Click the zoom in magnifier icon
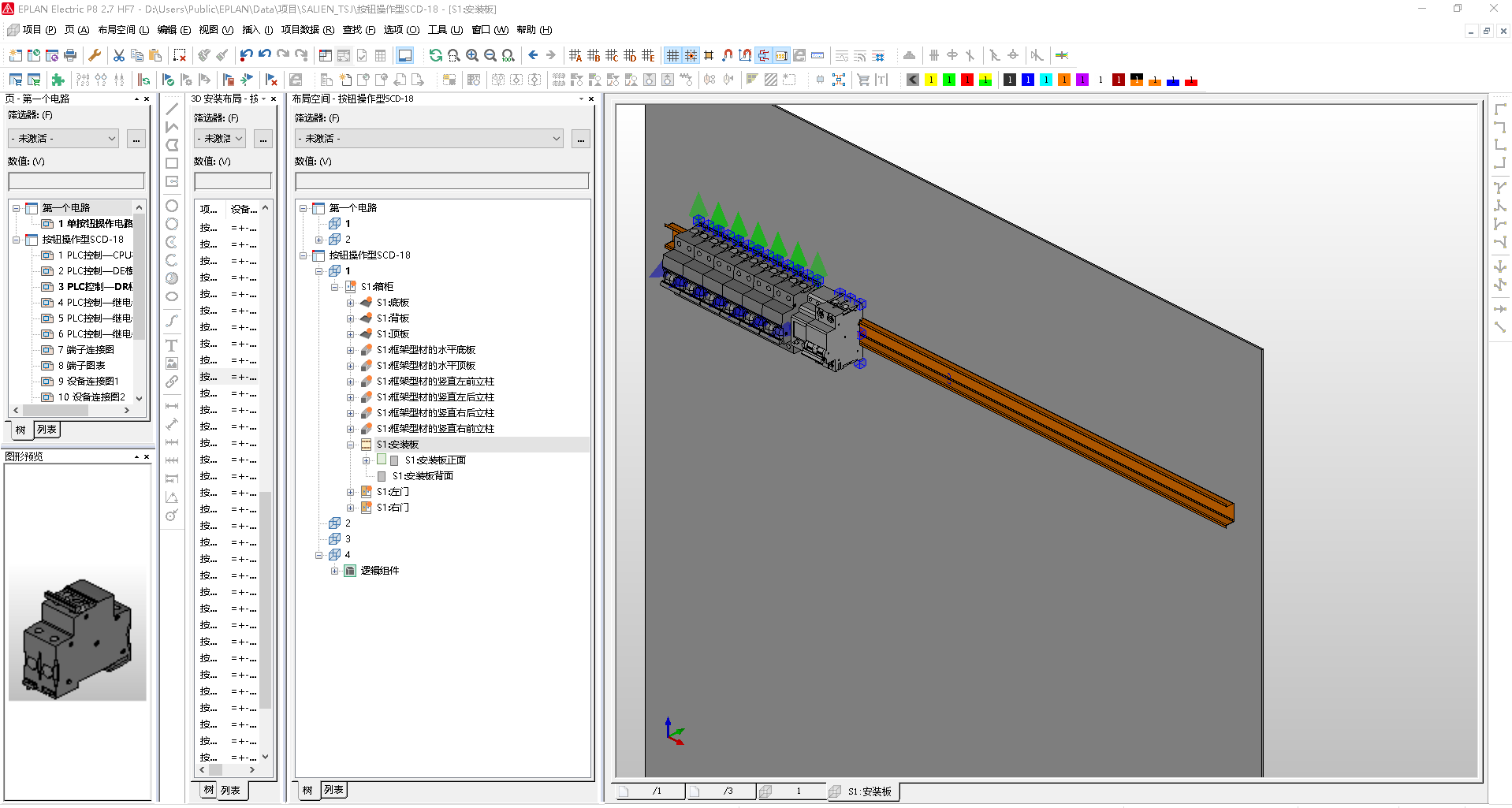This screenshot has width=1512, height=808. coord(472,55)
